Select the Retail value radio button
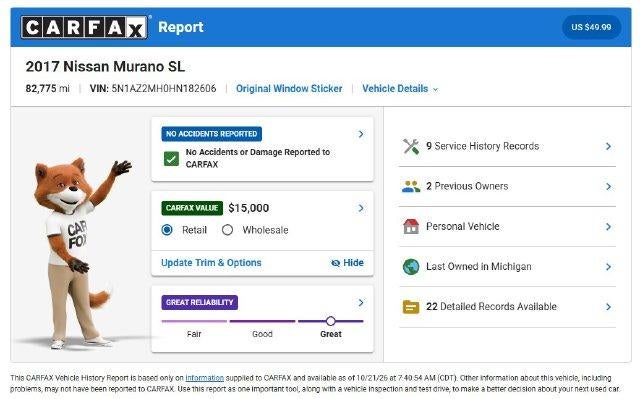Viewport: 640px width, 399px height. [x=167, y=230]
